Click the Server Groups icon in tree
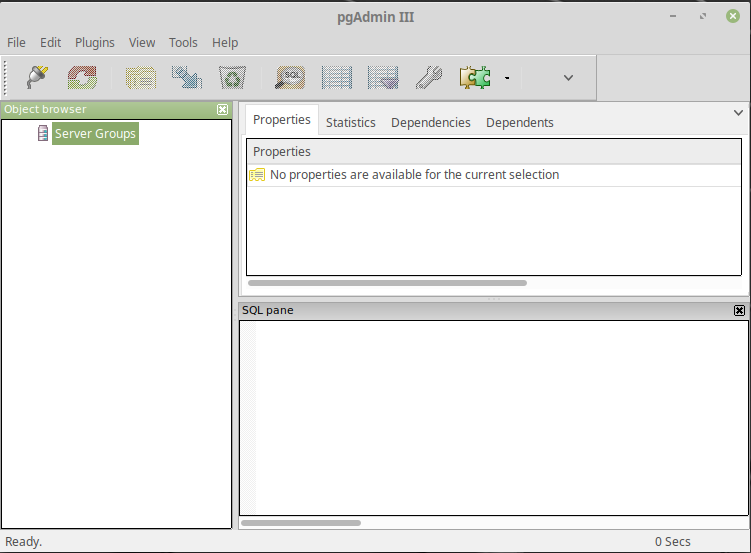751x553 pixels. coord(43,133)
